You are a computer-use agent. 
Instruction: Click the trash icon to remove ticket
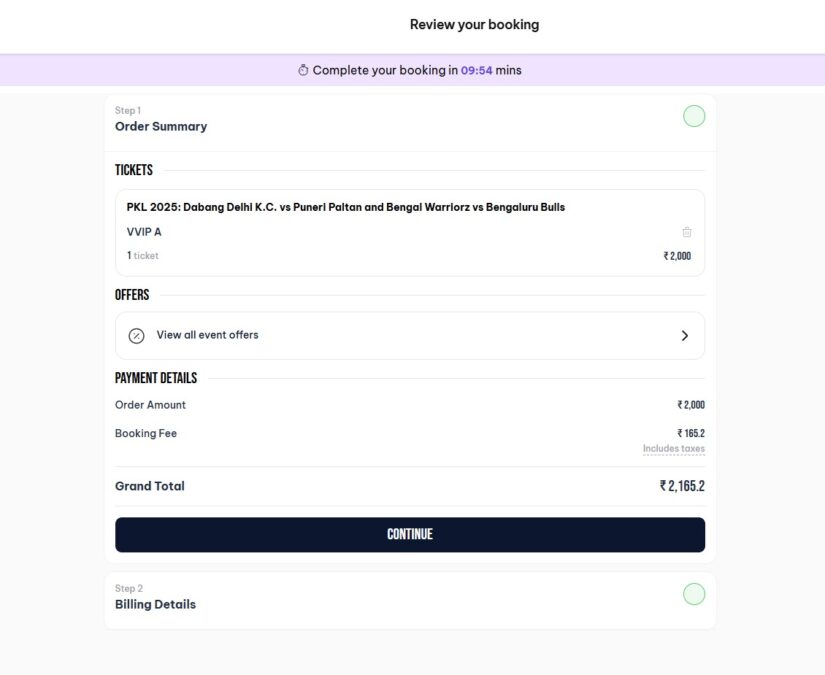(x=687, y=231)
